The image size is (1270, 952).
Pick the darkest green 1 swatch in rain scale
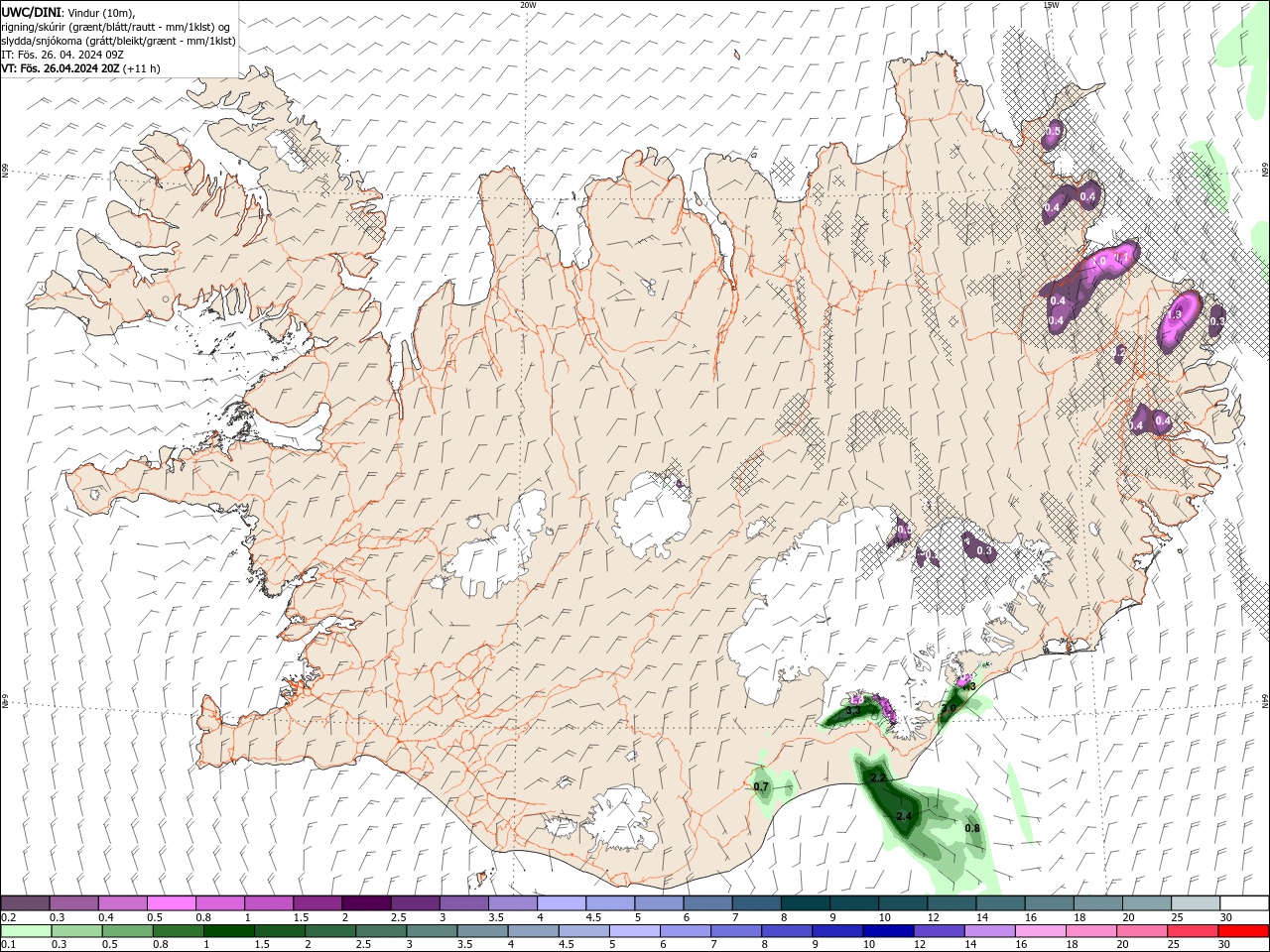[x=228, y=931]
